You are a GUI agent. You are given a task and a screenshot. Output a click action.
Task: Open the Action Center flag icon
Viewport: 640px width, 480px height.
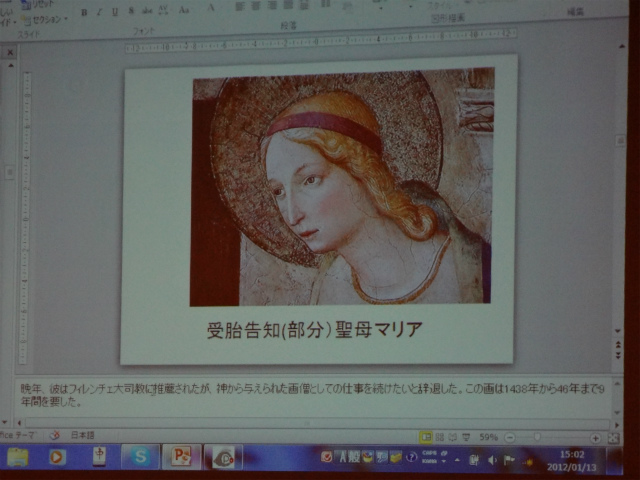[x=509, y=461]
